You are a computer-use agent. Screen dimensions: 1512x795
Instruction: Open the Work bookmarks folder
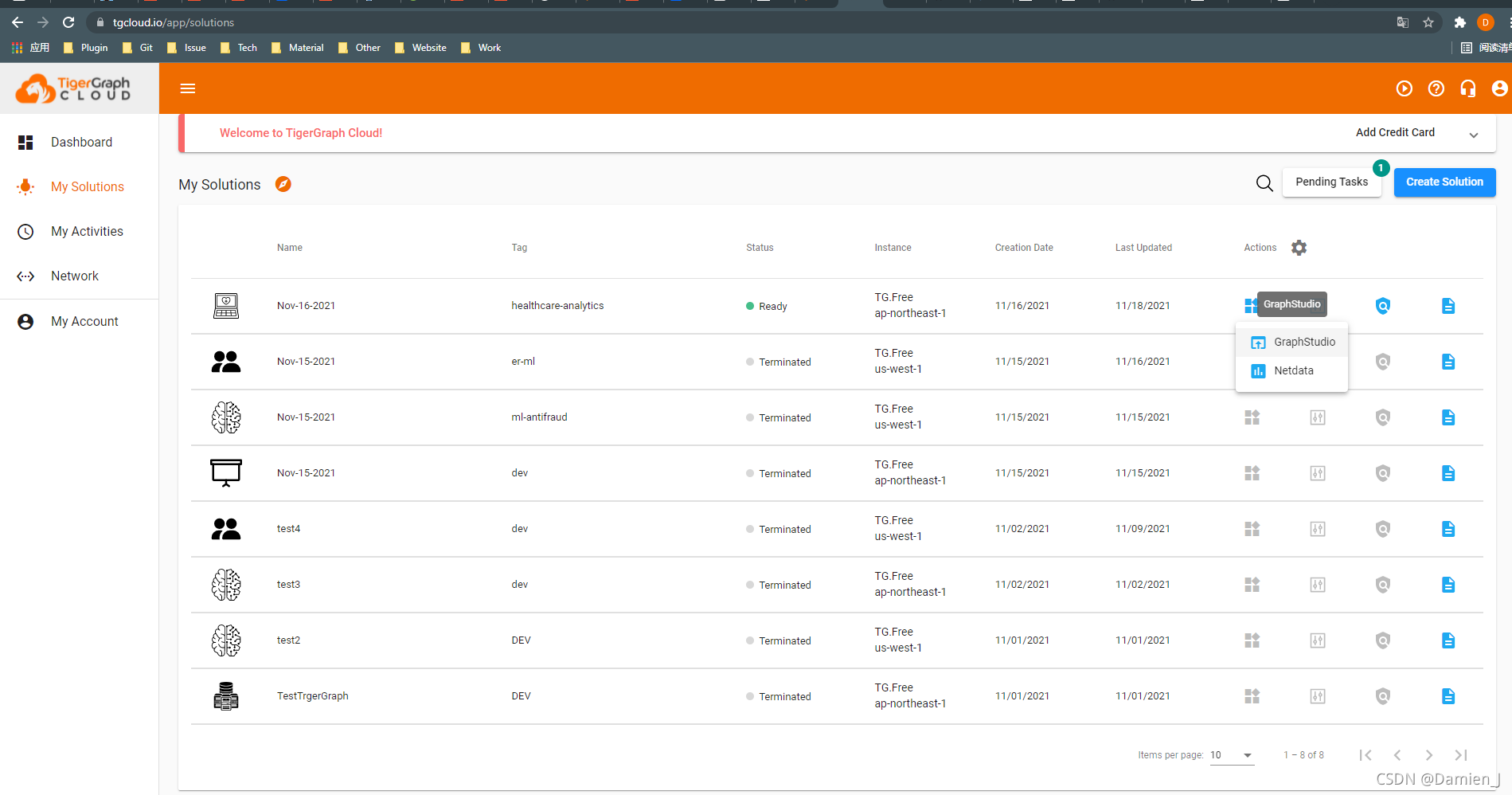[x=481, y=48]
